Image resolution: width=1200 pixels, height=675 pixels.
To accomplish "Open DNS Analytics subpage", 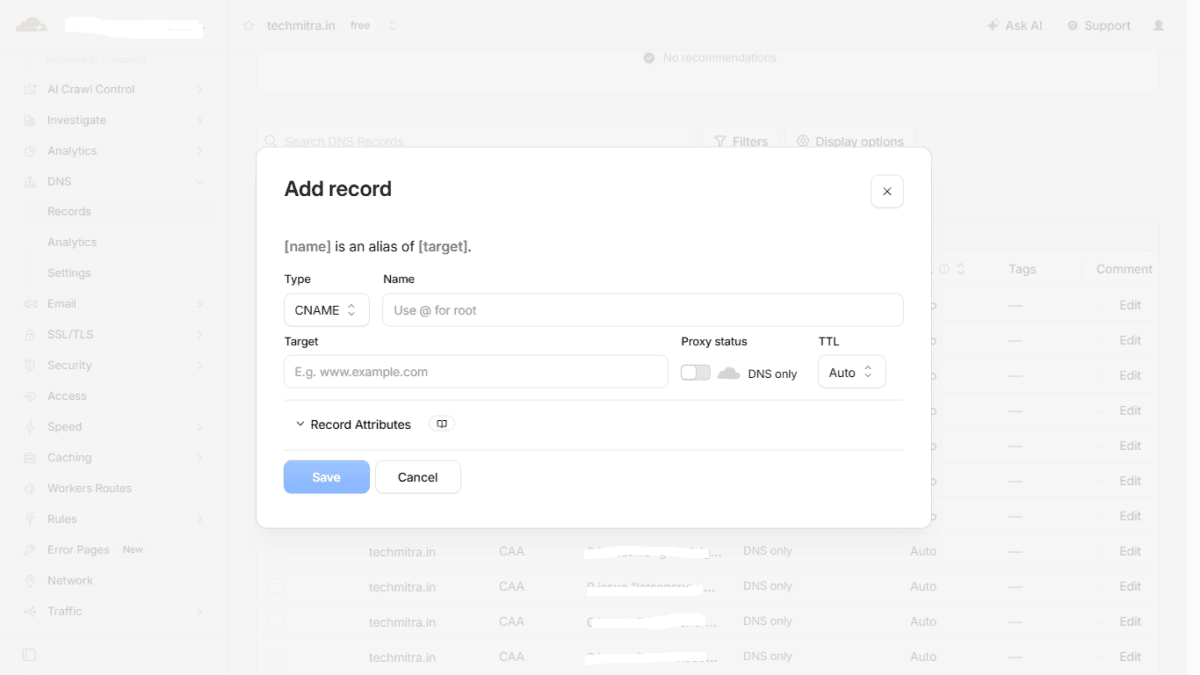I will [x=72, y=243].
